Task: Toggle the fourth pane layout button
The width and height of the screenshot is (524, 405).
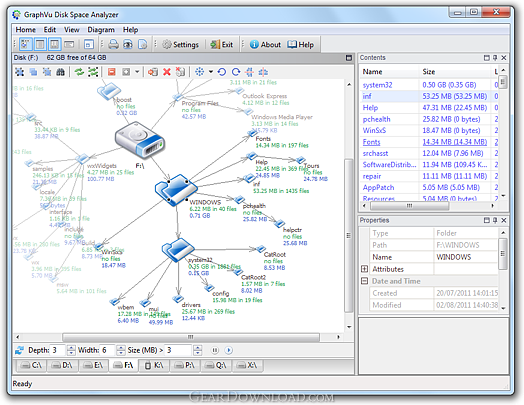Action: (69, 44)
